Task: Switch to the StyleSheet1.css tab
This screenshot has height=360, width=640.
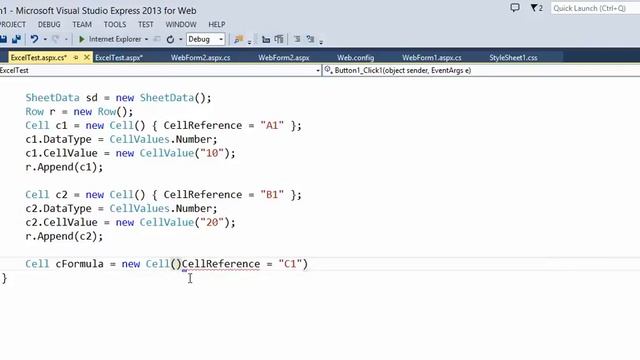Action: [x=513, y=58]
